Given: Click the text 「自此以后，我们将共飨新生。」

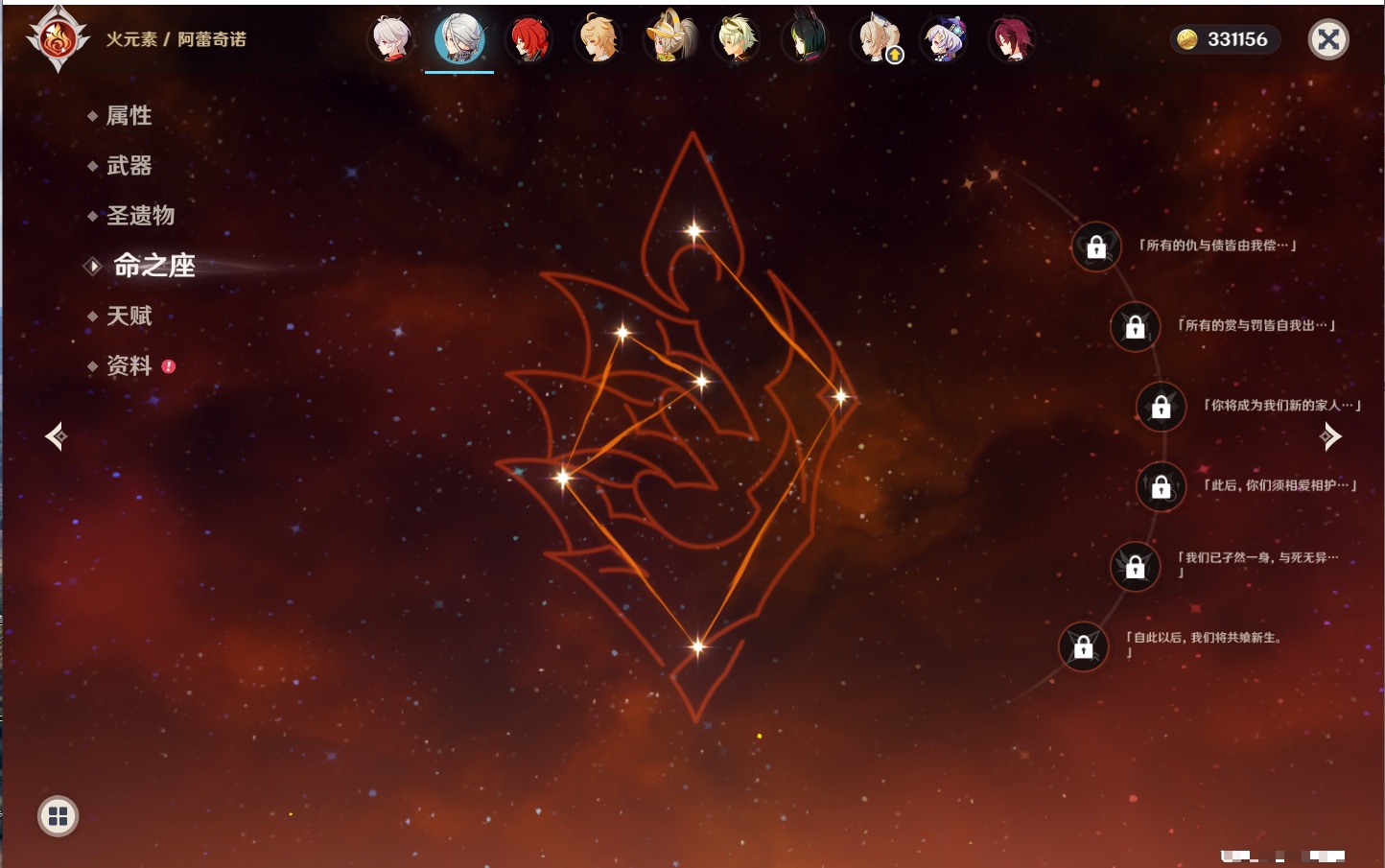Looking at the screenshot, I should point(1204,645).
